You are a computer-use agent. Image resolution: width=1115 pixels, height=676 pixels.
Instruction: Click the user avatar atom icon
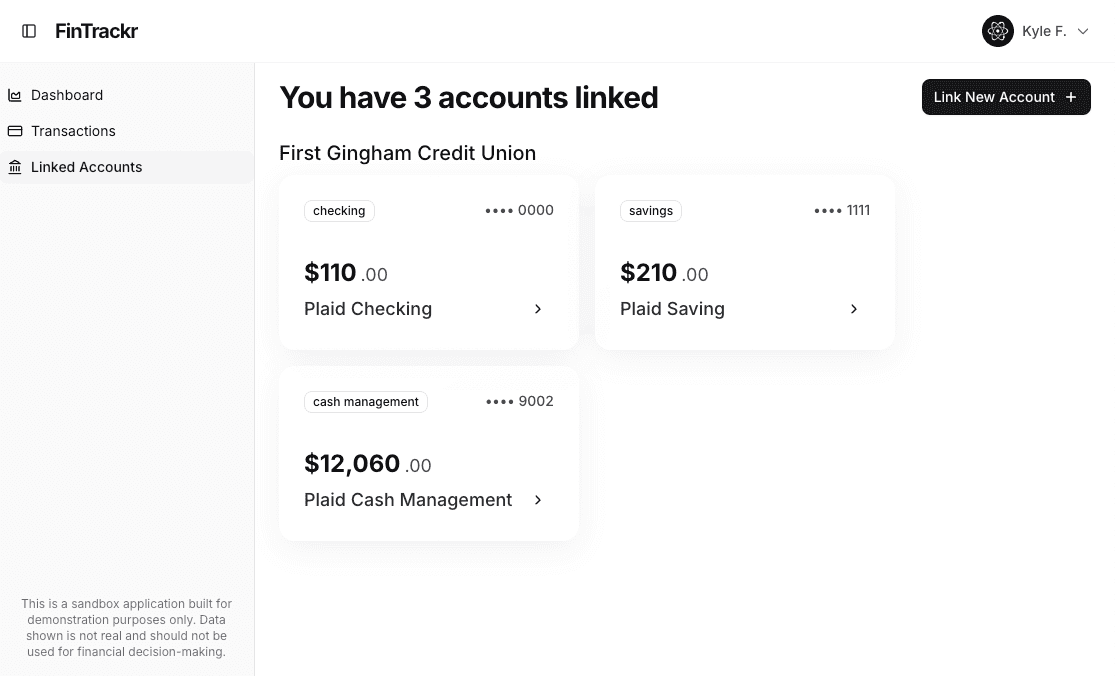pyautogui.click(x=997, y=31)
